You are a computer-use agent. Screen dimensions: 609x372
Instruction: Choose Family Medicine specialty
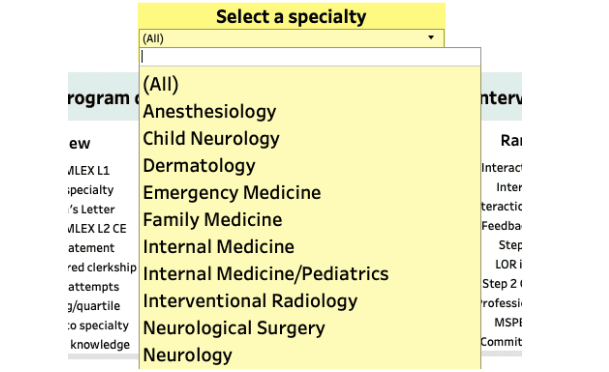[x=212, y=220]
